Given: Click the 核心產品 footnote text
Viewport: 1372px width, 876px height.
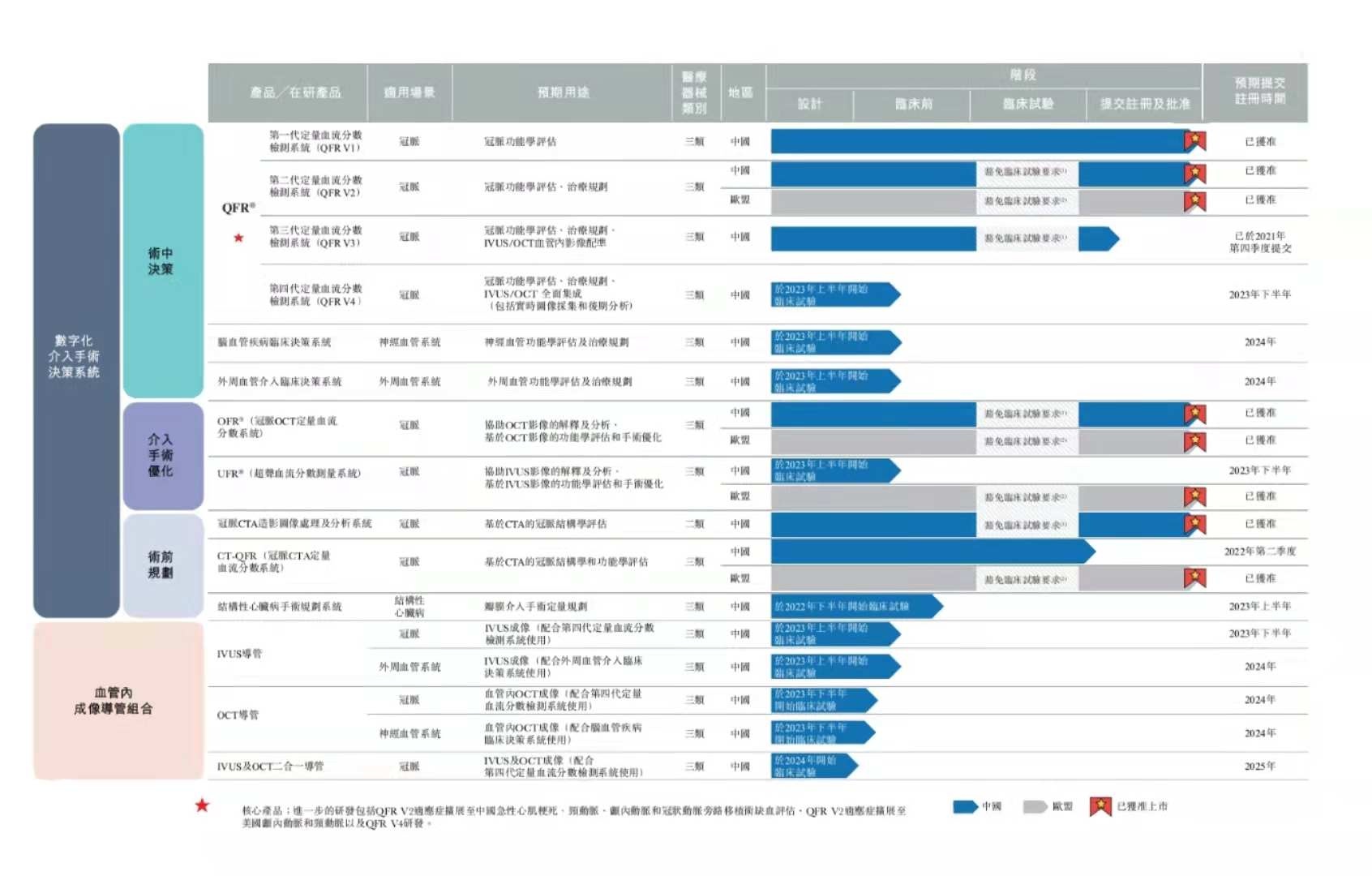Looking at the screenshot, I should point(573,817).
